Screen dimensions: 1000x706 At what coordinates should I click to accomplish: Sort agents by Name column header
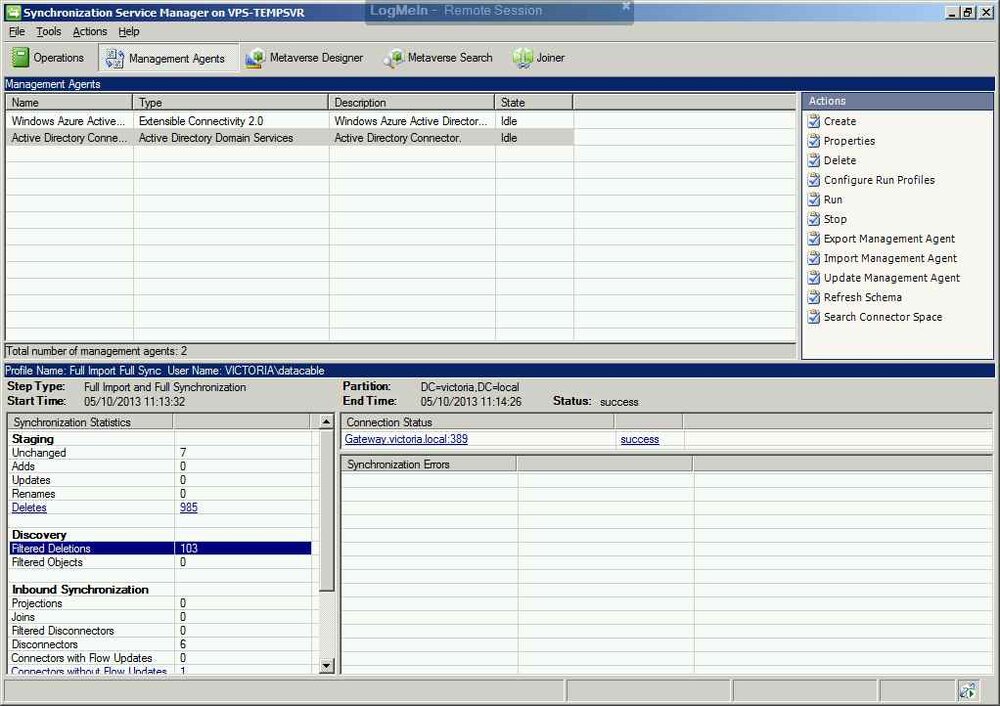point(69,103)
